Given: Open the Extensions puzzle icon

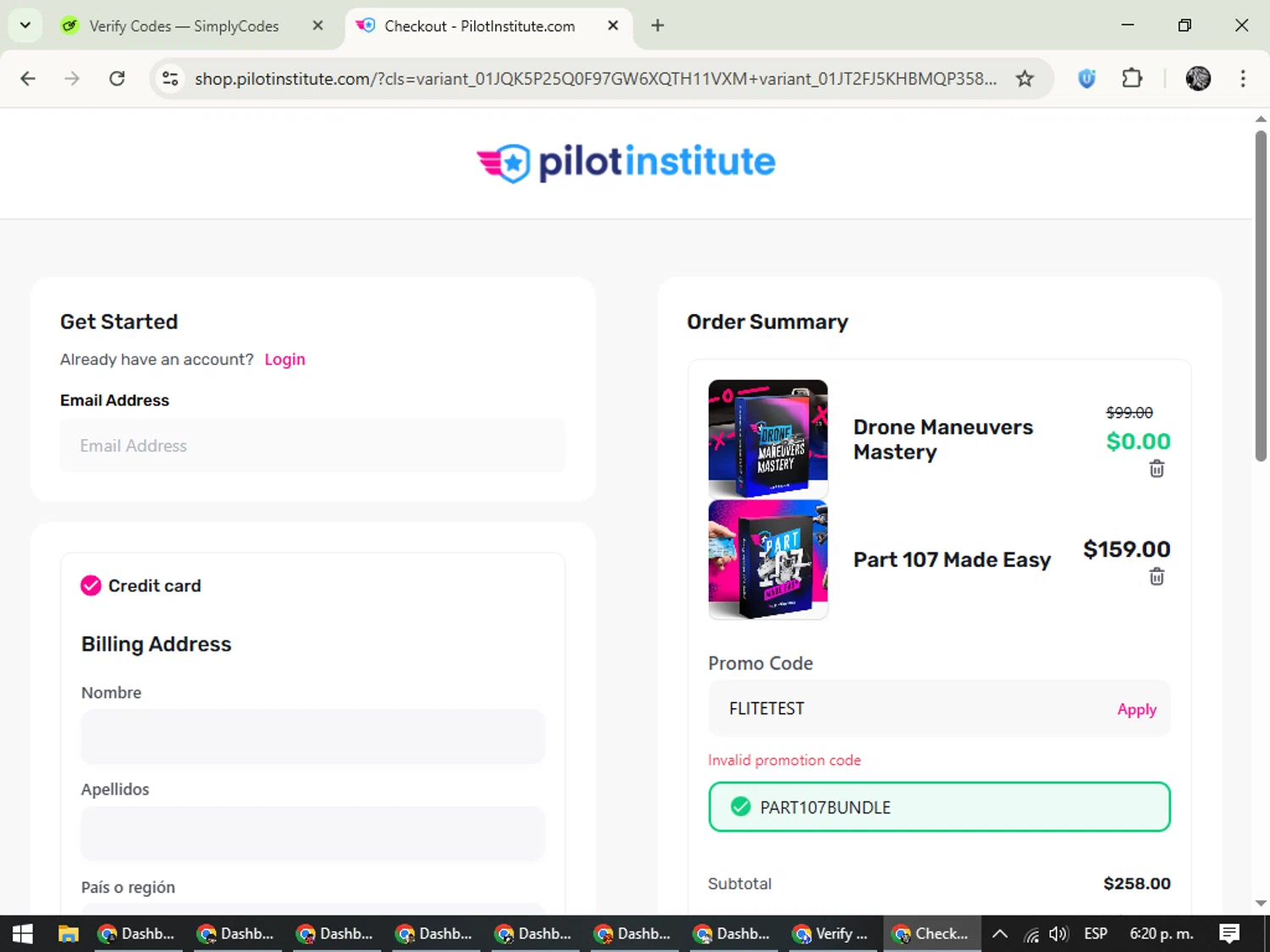Looking at the screenshot, I should [x=1132, y=79].
